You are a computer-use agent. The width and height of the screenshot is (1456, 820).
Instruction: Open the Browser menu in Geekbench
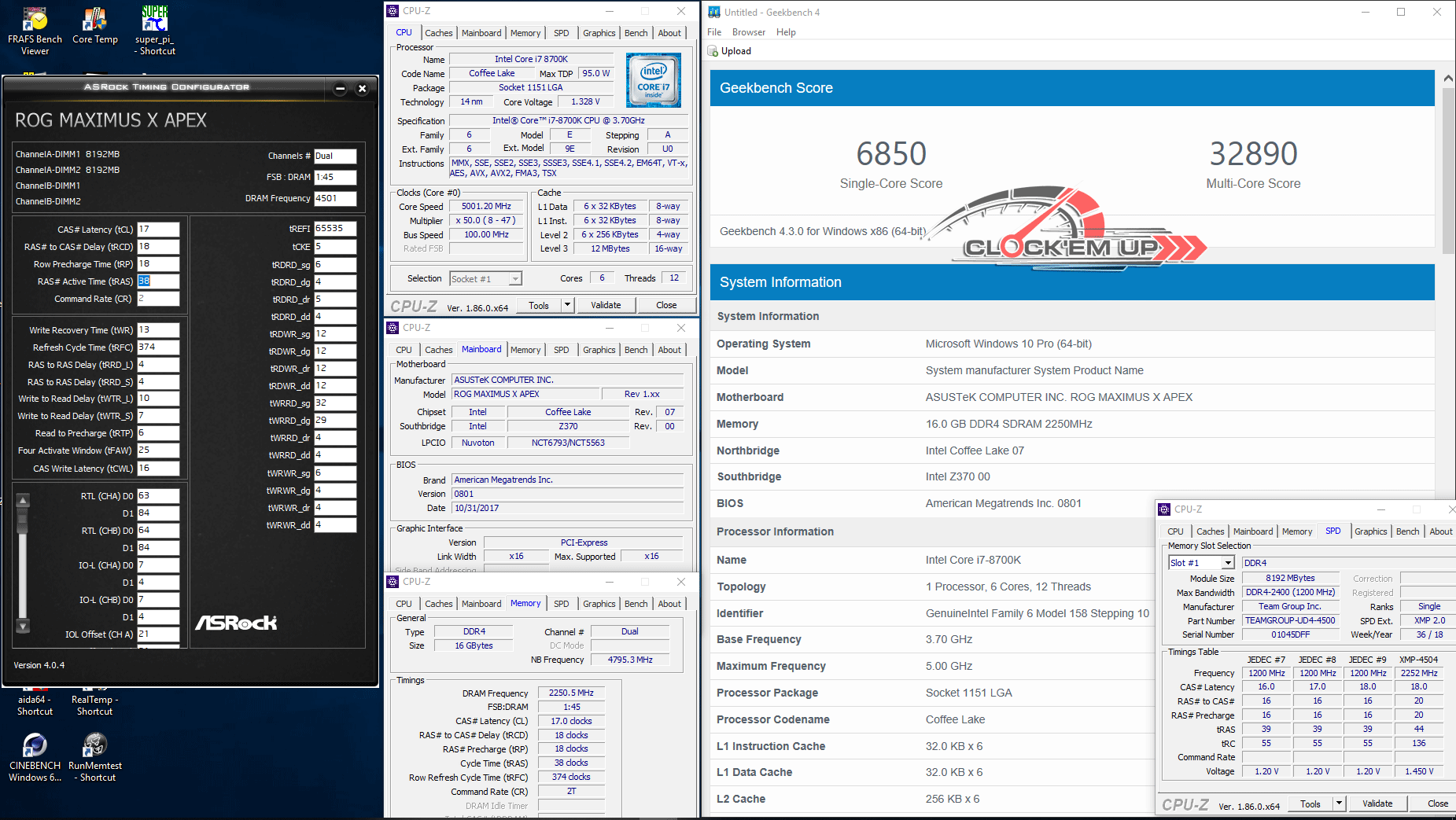click(748, 32)
